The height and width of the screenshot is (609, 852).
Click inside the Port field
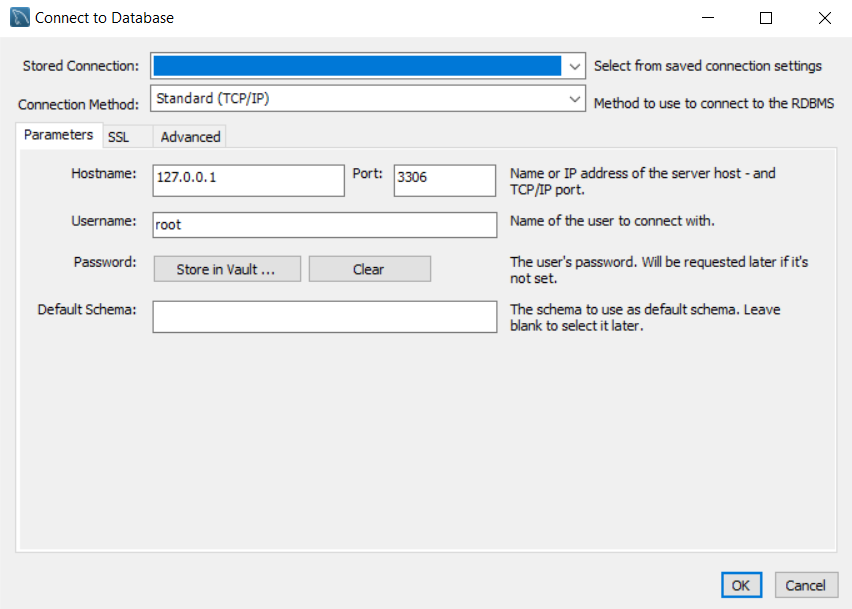pyautogui.click(x=444, y=180)
